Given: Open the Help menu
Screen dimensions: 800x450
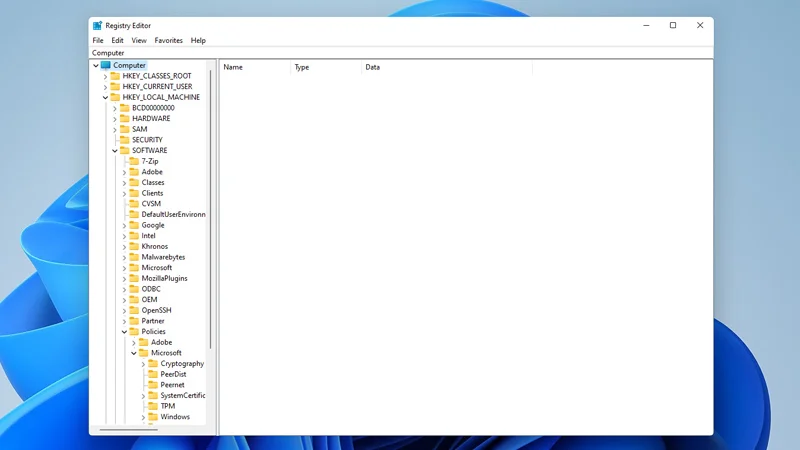Looking at the screenshot, I should point(198,40).
